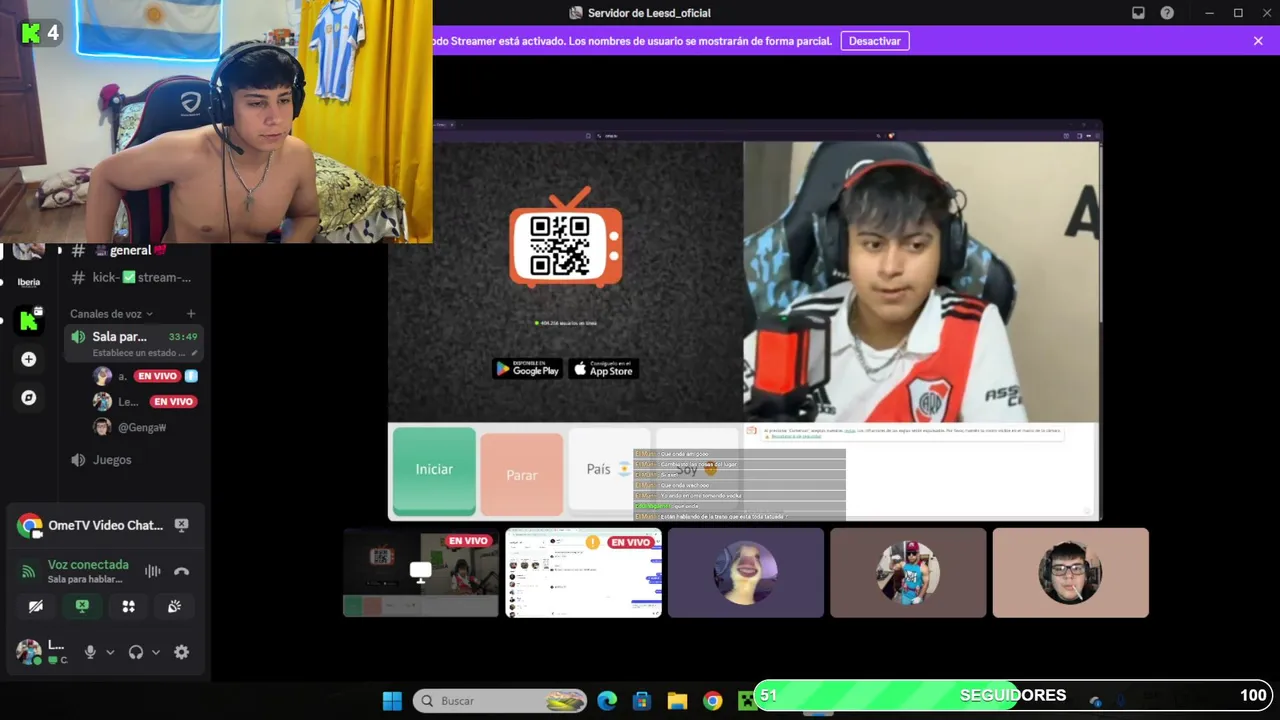Screen dimensions: 1280x720
Task: Select the first EN VIVO stream thumbnail
Action: point(421,573)
